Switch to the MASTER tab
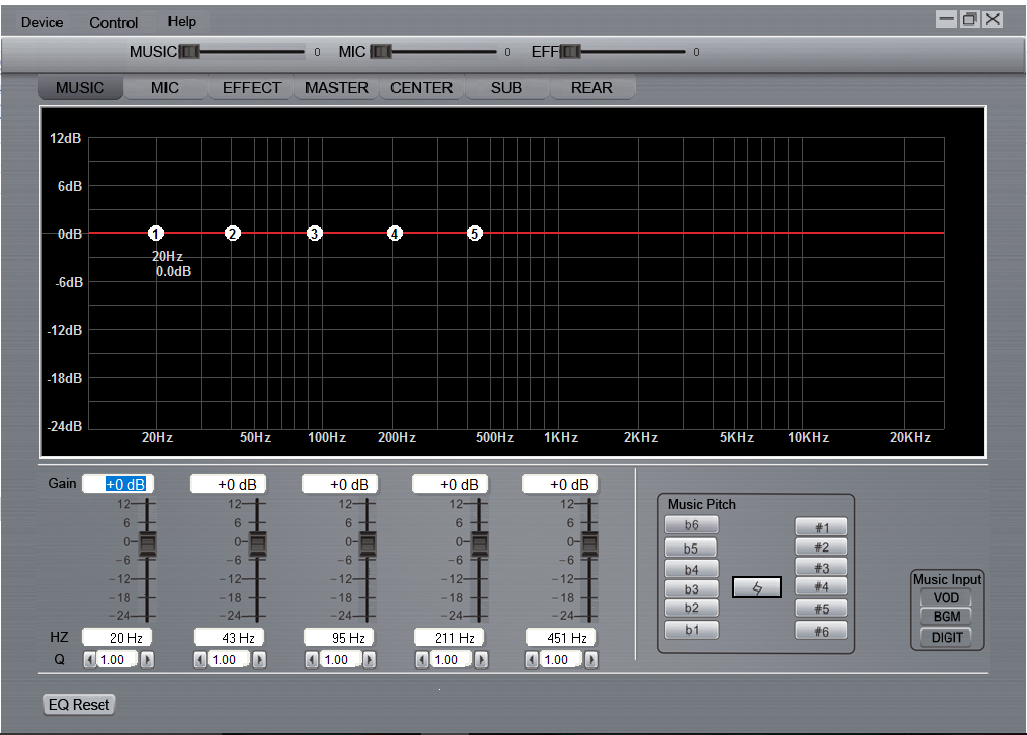1027x735 pixels. (x=337, y=88)
